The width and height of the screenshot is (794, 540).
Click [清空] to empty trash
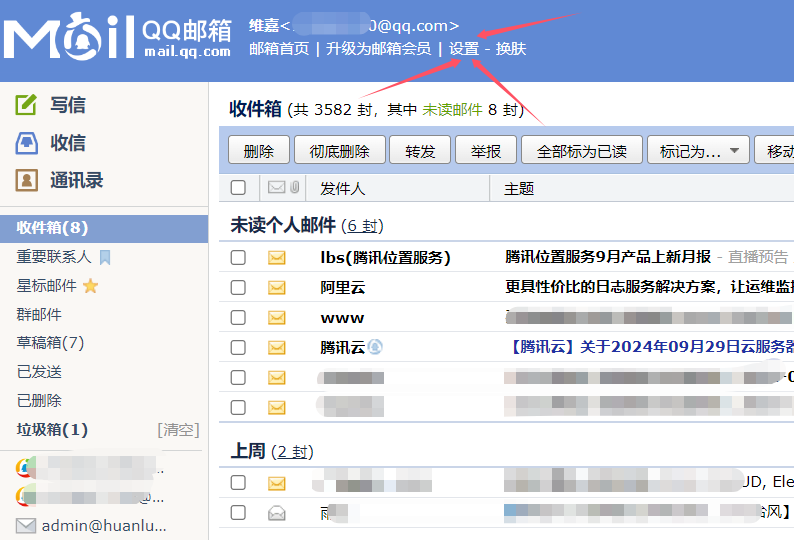tap(178, 430)
